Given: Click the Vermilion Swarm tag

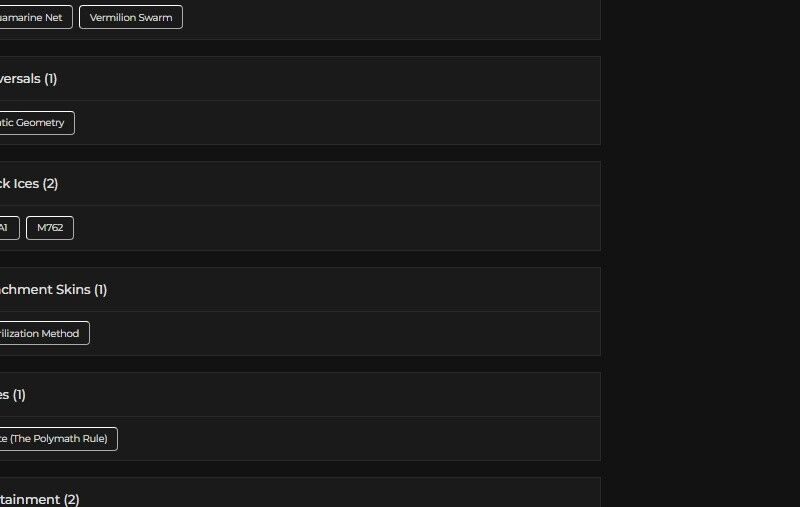Looking at the screenshot, I should [x=131, y=17].
